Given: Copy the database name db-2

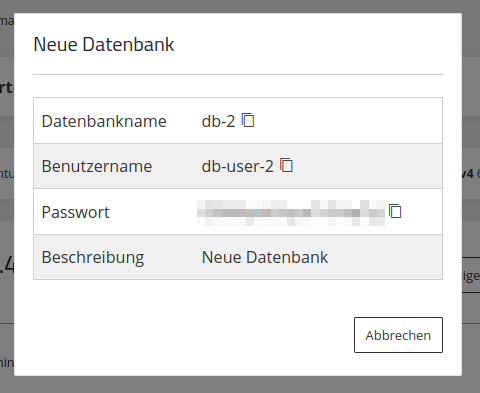Looking at the screenshot, I should tap(248, 120).
